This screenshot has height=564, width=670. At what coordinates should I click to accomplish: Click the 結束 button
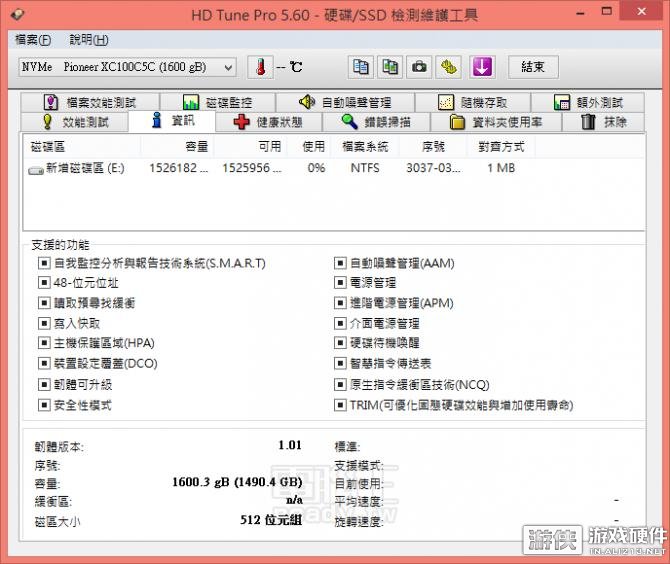533,67
